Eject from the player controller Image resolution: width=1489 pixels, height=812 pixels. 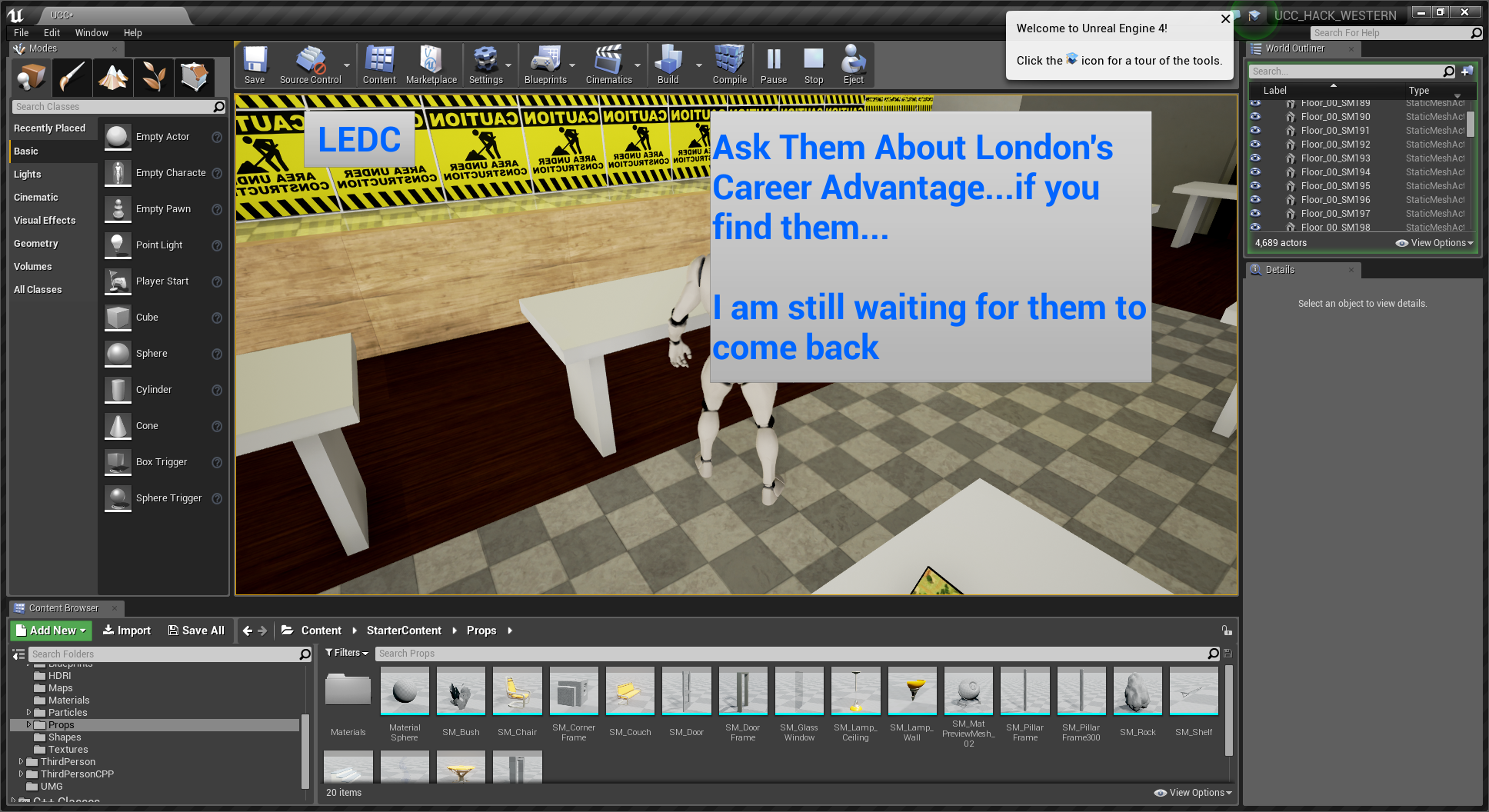853,65
